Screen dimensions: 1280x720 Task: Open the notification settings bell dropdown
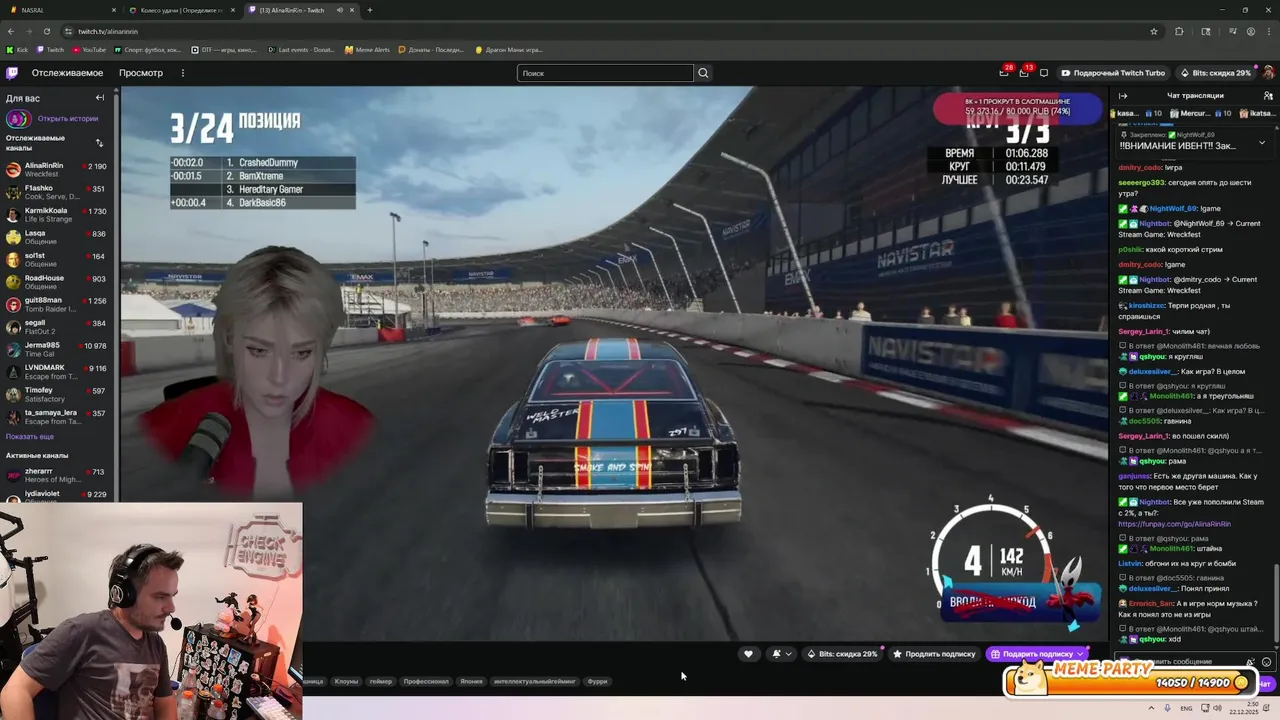tap(781, 654)
